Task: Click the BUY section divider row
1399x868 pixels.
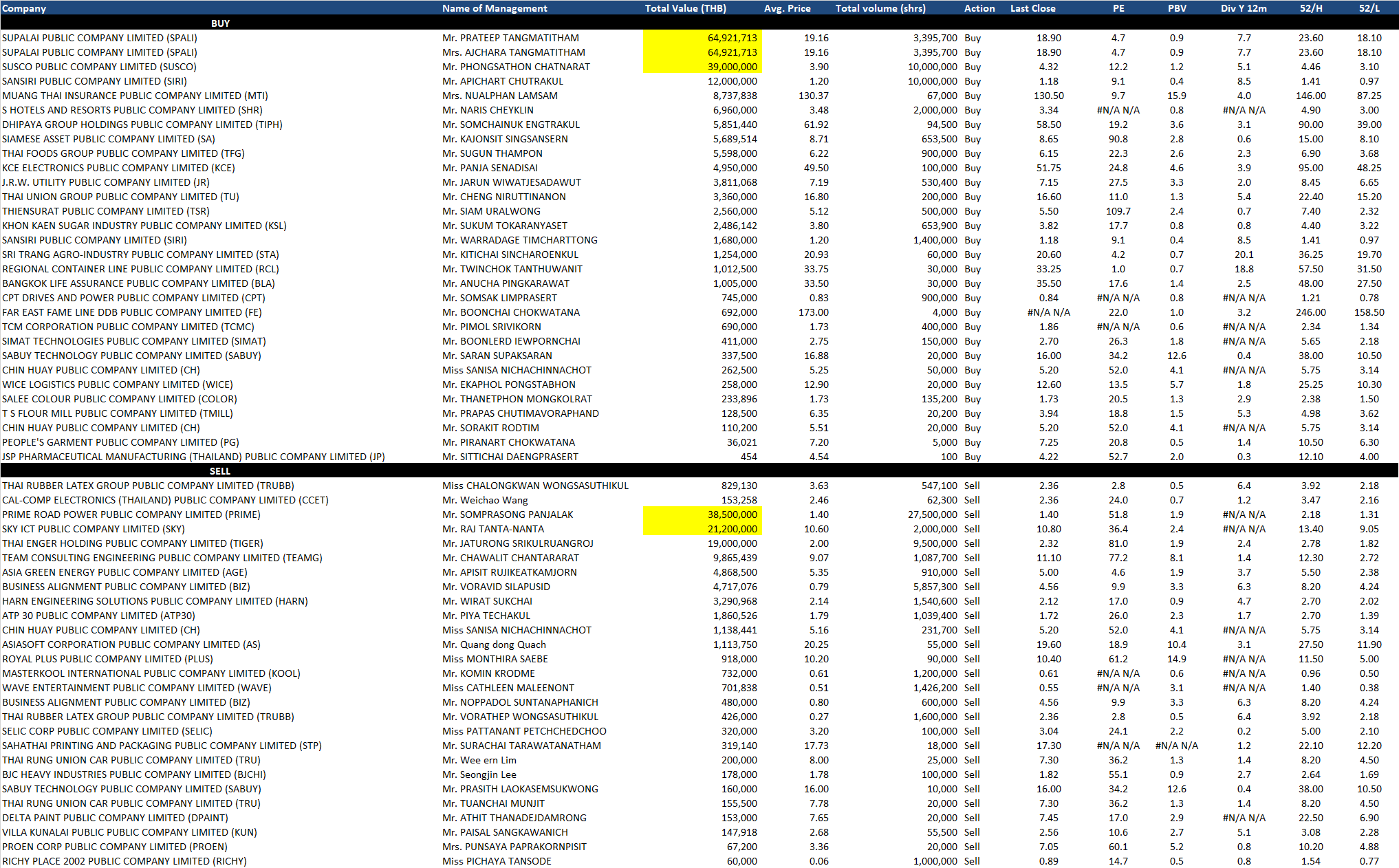Action: click(x=220, y=23)
